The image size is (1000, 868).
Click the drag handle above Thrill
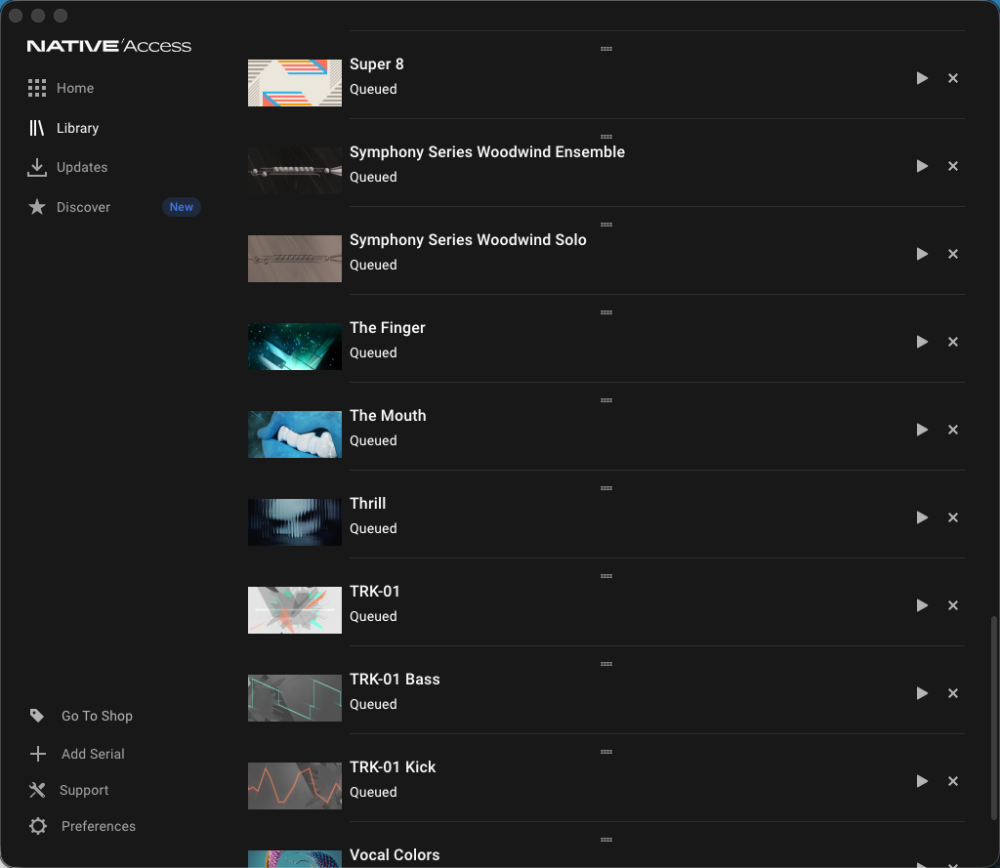pos(607,489)
